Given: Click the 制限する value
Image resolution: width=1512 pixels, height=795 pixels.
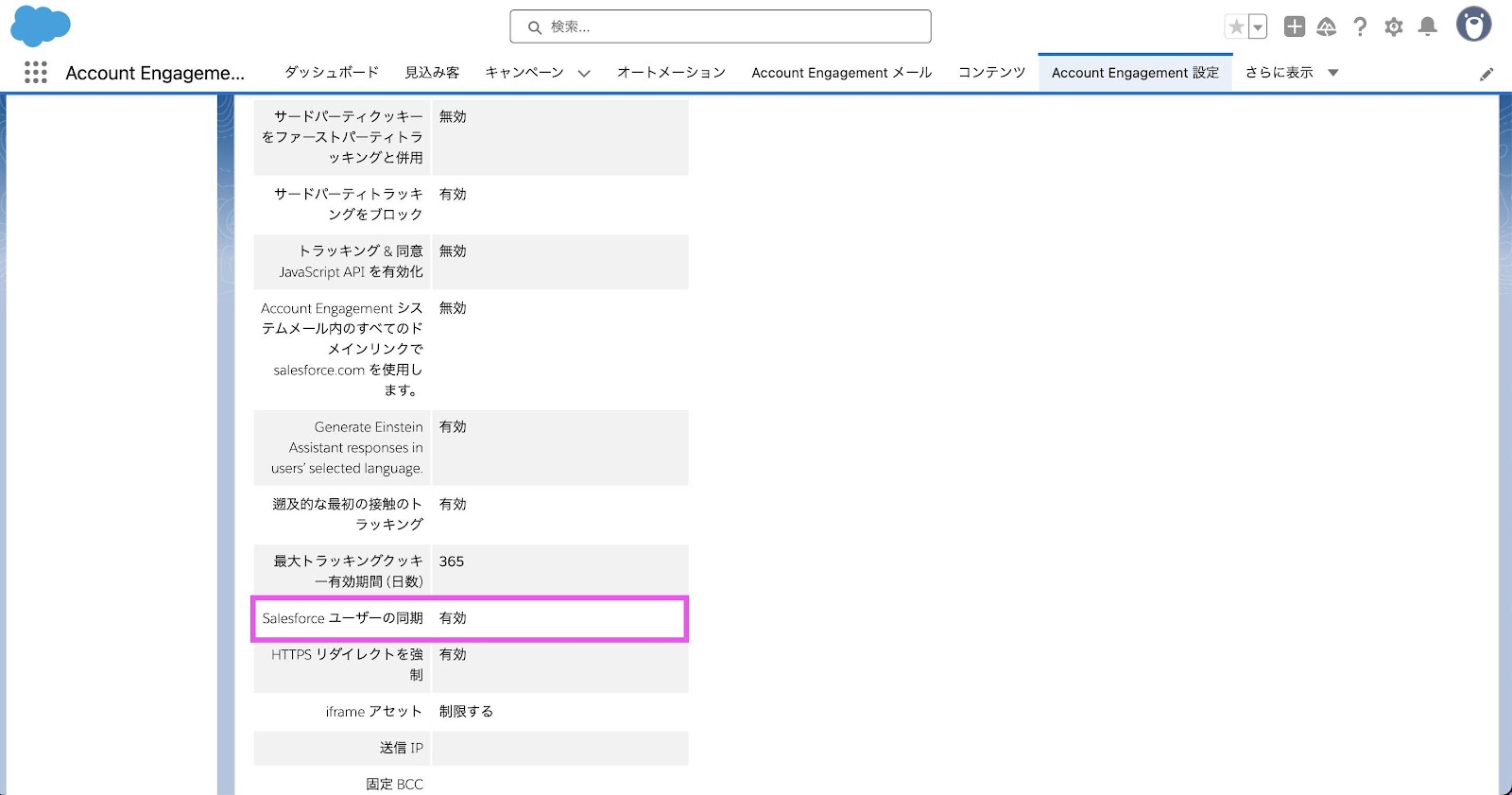Looking at the screenshot, I should point(466,712).
